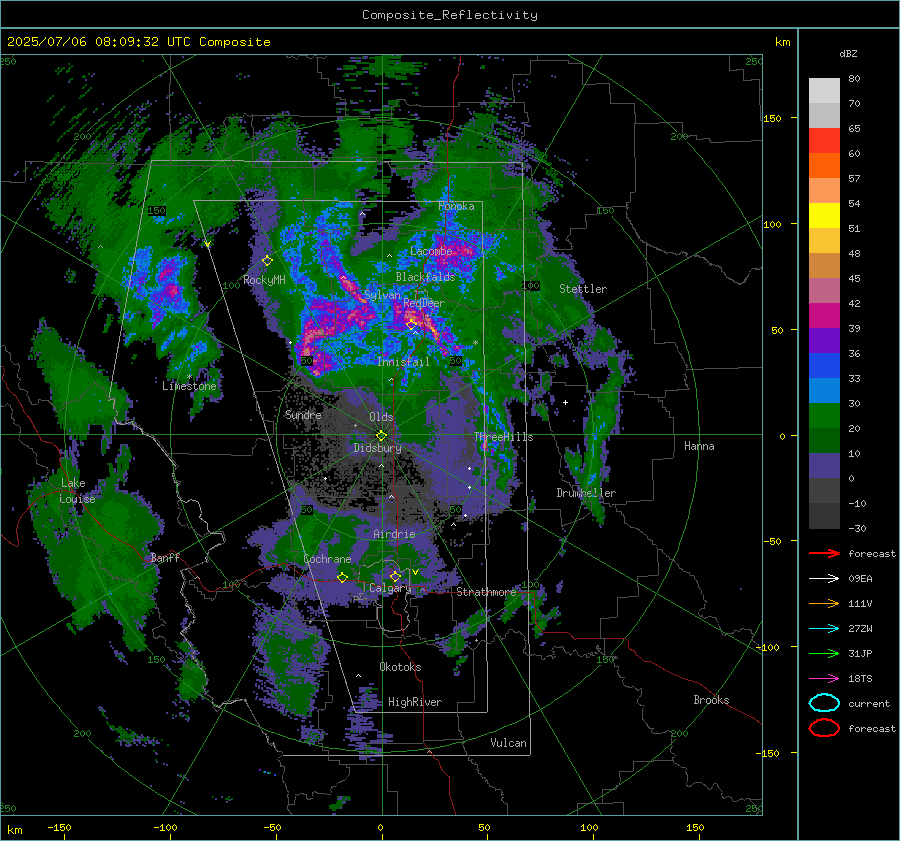Click the Composite_Reflectivity title
This screenshot has width=900, height=841.
(450, 15)
